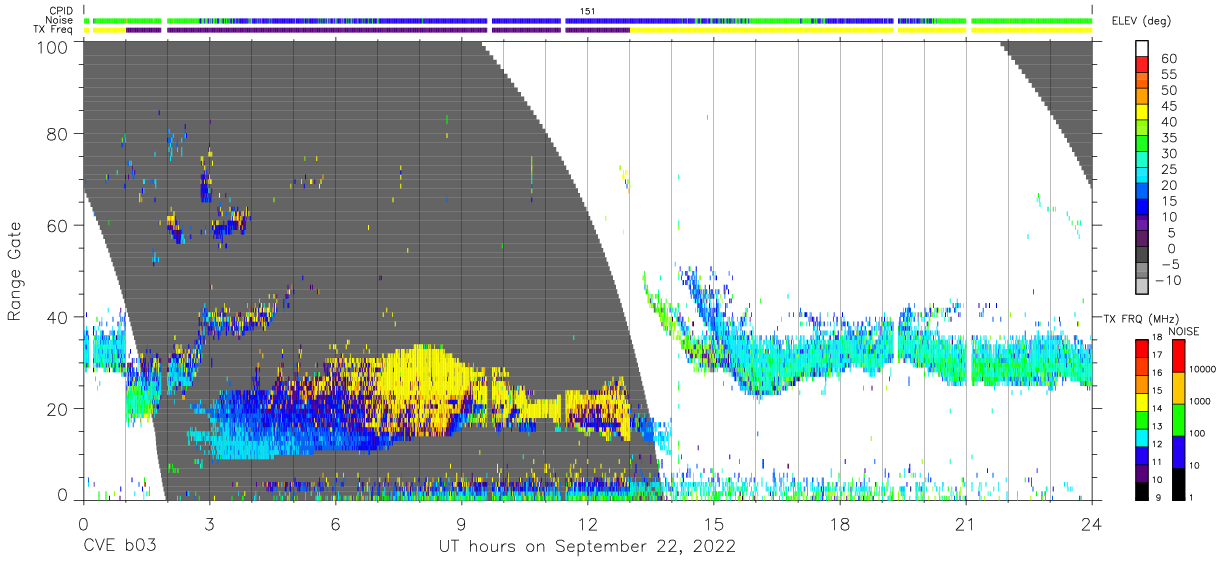Viewport: 1228px width, 567px height.
Task: Select the yellow segment of the elevation colorbar
Action: coord(1144,113)
